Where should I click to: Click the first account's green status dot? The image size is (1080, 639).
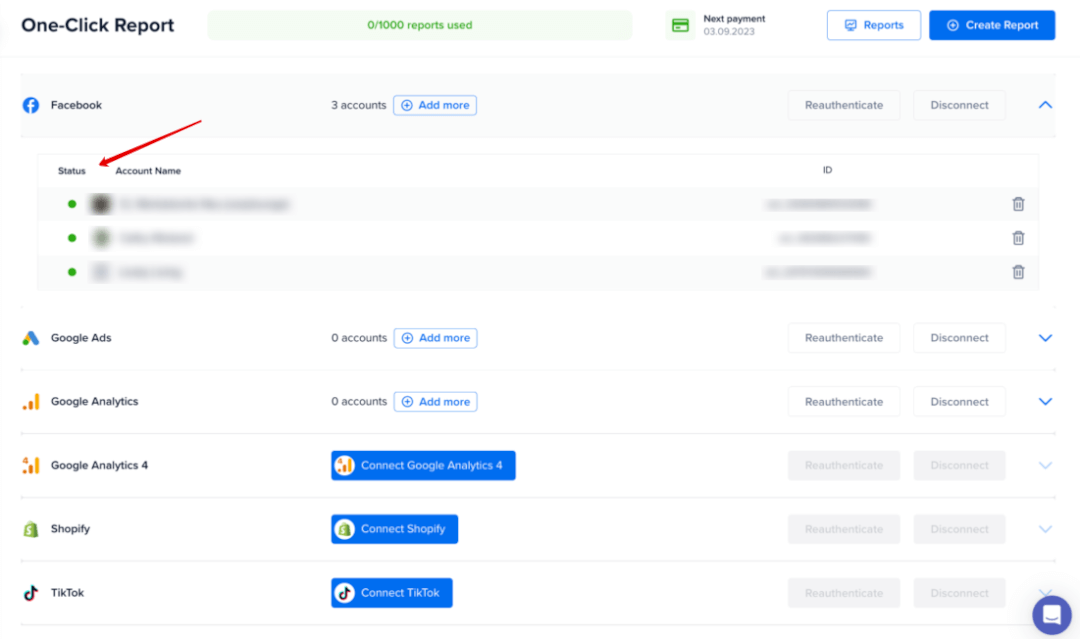pos(72,204)
